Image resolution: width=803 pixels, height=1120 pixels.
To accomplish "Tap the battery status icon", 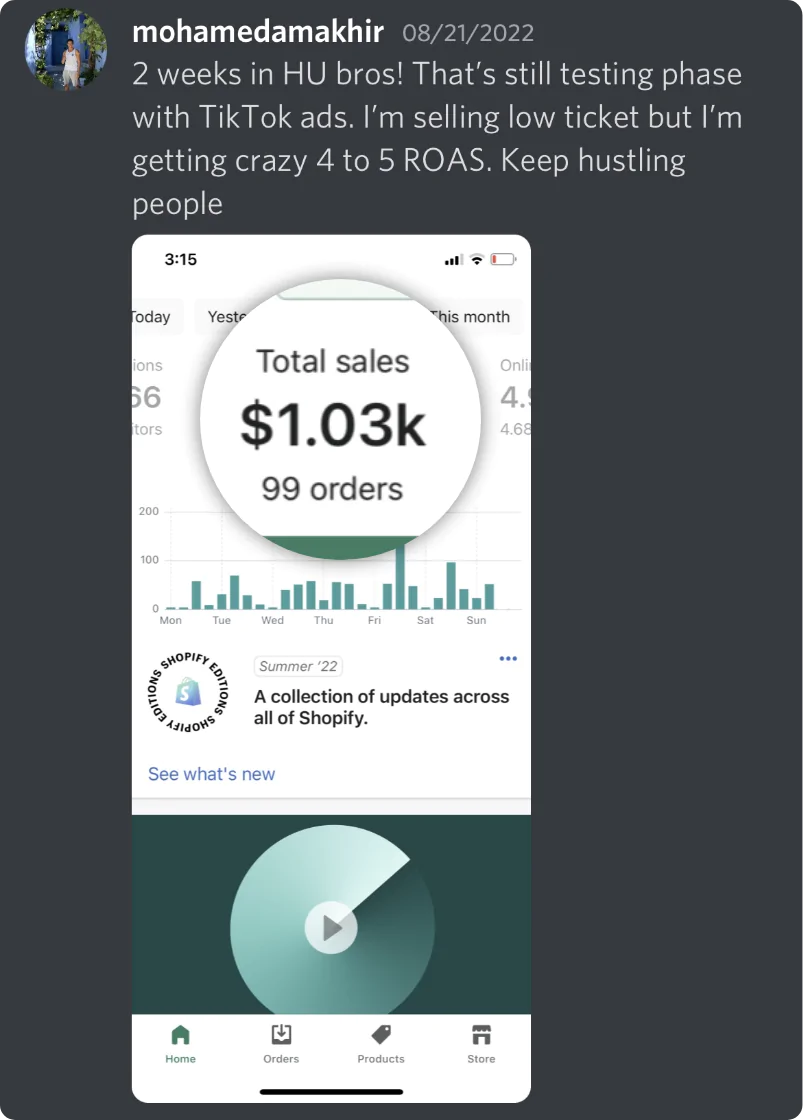I will (x=503, y=260).
